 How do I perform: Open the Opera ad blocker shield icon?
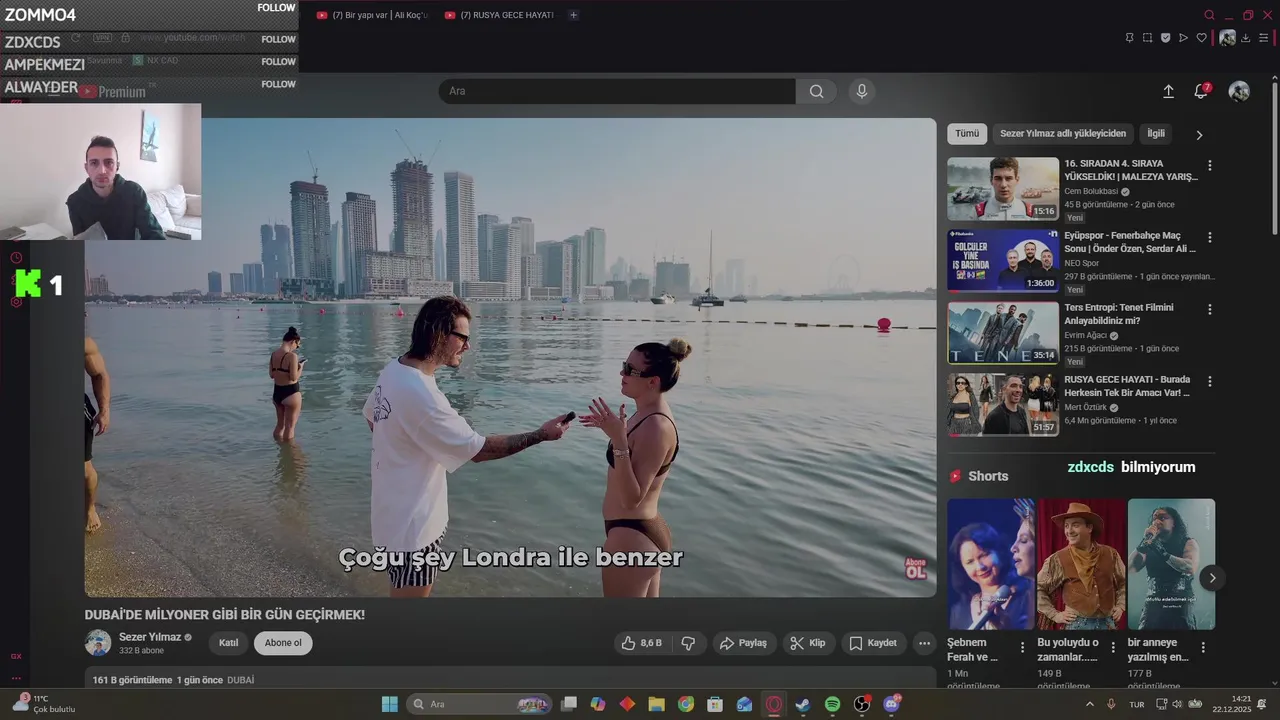coord(1165,38)
